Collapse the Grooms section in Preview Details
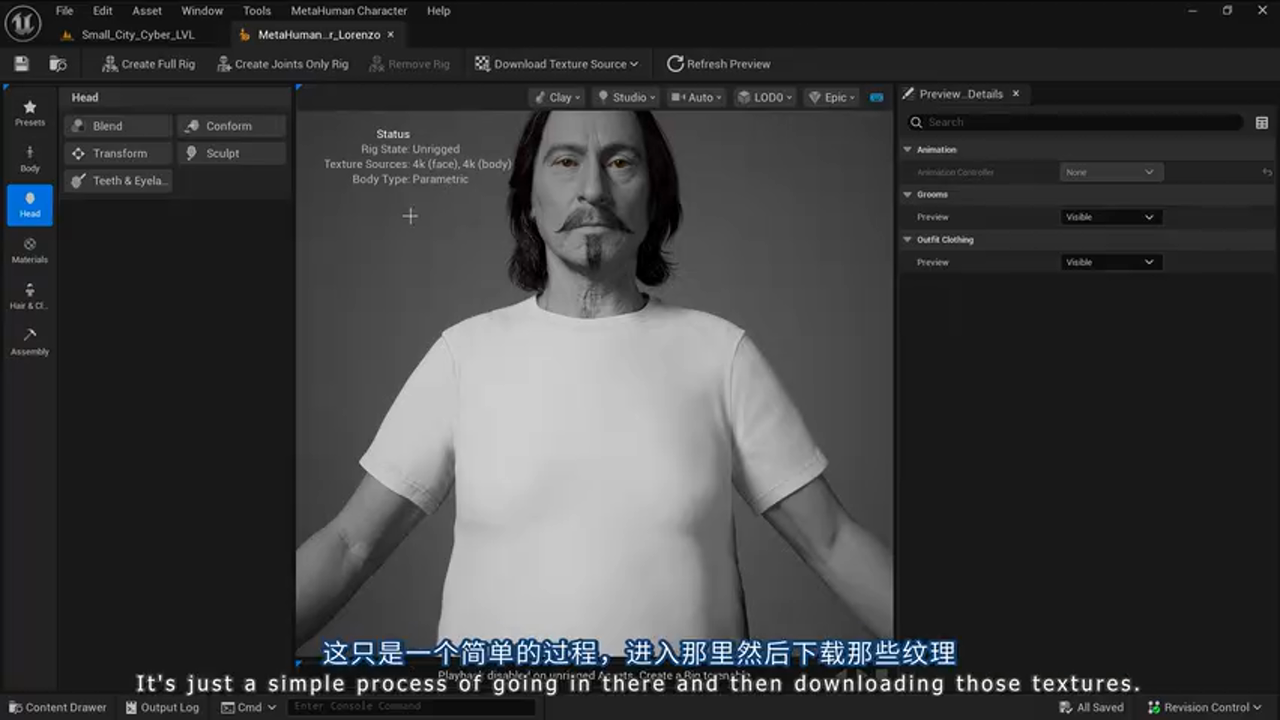 pyautogui.click(x=908, y=194)
